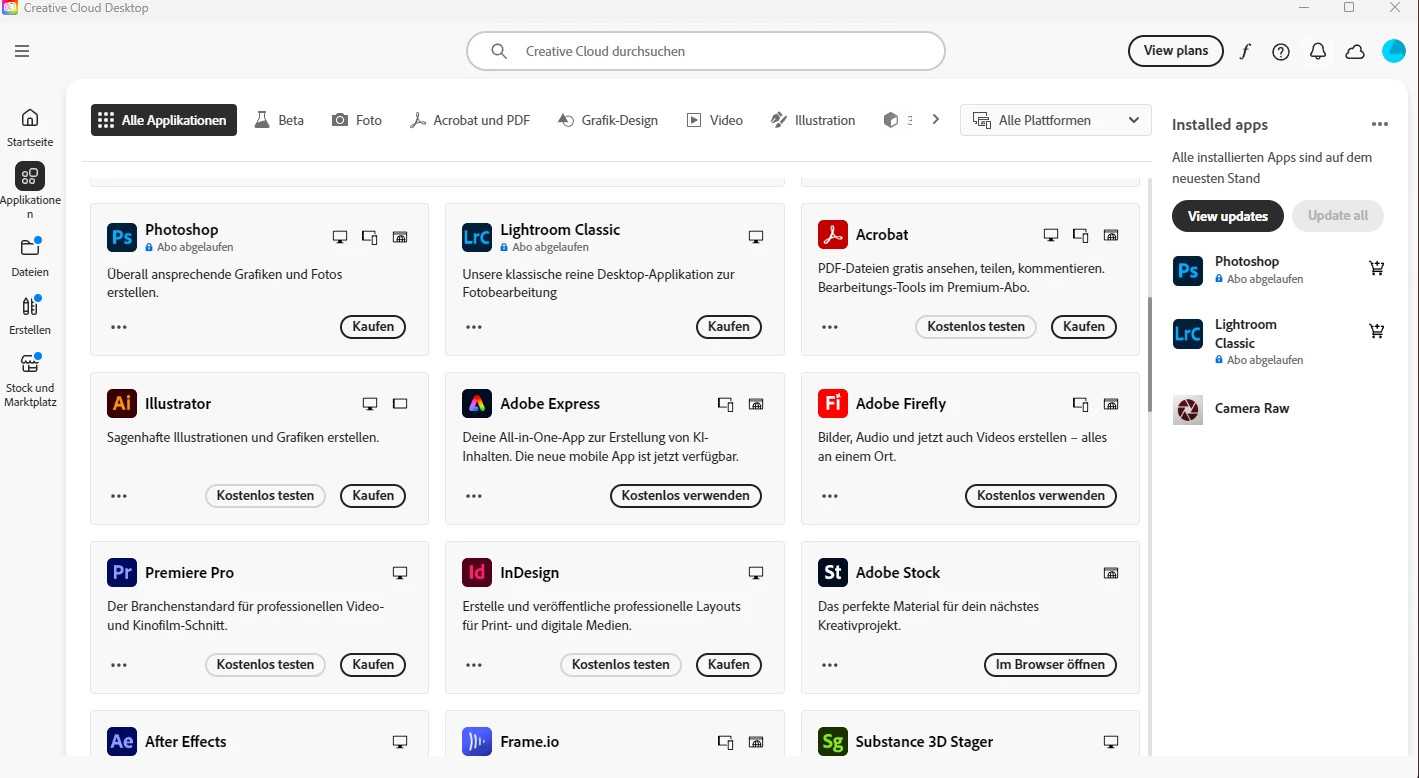Click the View updates button

[1228, 216]
